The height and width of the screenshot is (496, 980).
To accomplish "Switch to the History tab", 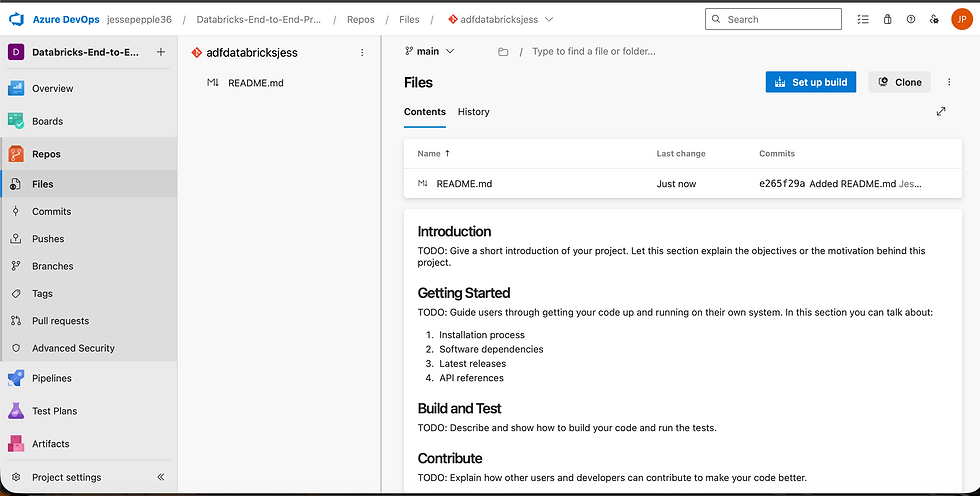I will pos(473,112).
